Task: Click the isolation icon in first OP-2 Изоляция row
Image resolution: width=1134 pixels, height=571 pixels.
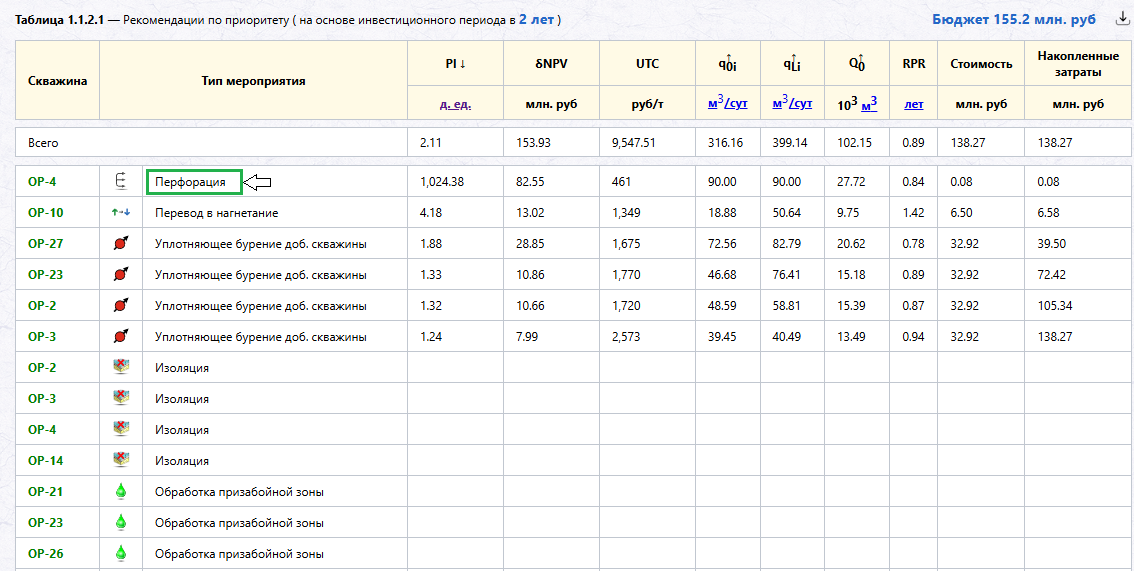Action: 121,368
